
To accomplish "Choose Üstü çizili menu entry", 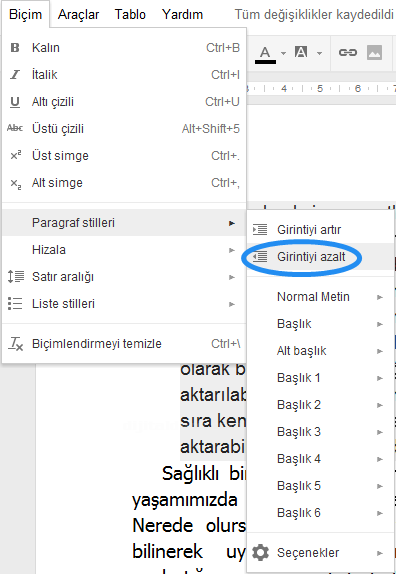I will [124, 129].
